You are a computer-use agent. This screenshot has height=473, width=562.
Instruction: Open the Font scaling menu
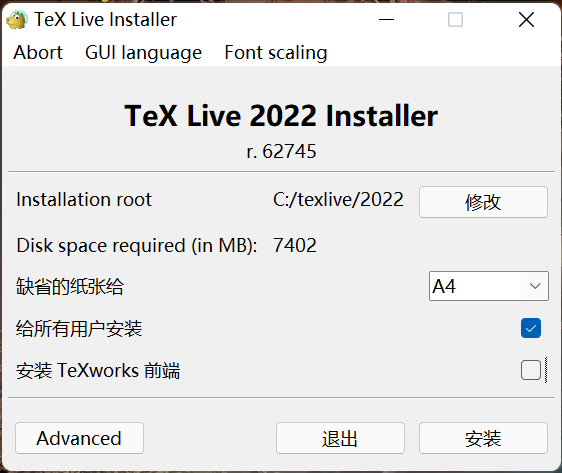tap(276, 53)
